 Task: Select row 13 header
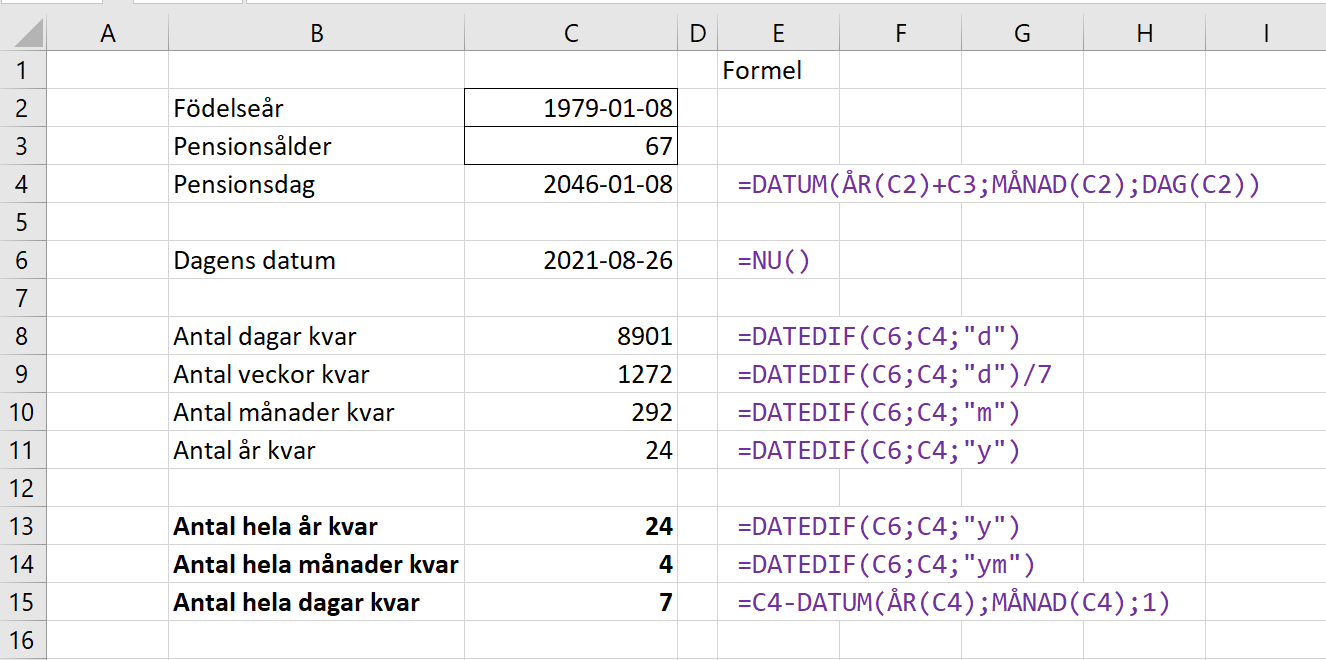[x=23, y=527]
